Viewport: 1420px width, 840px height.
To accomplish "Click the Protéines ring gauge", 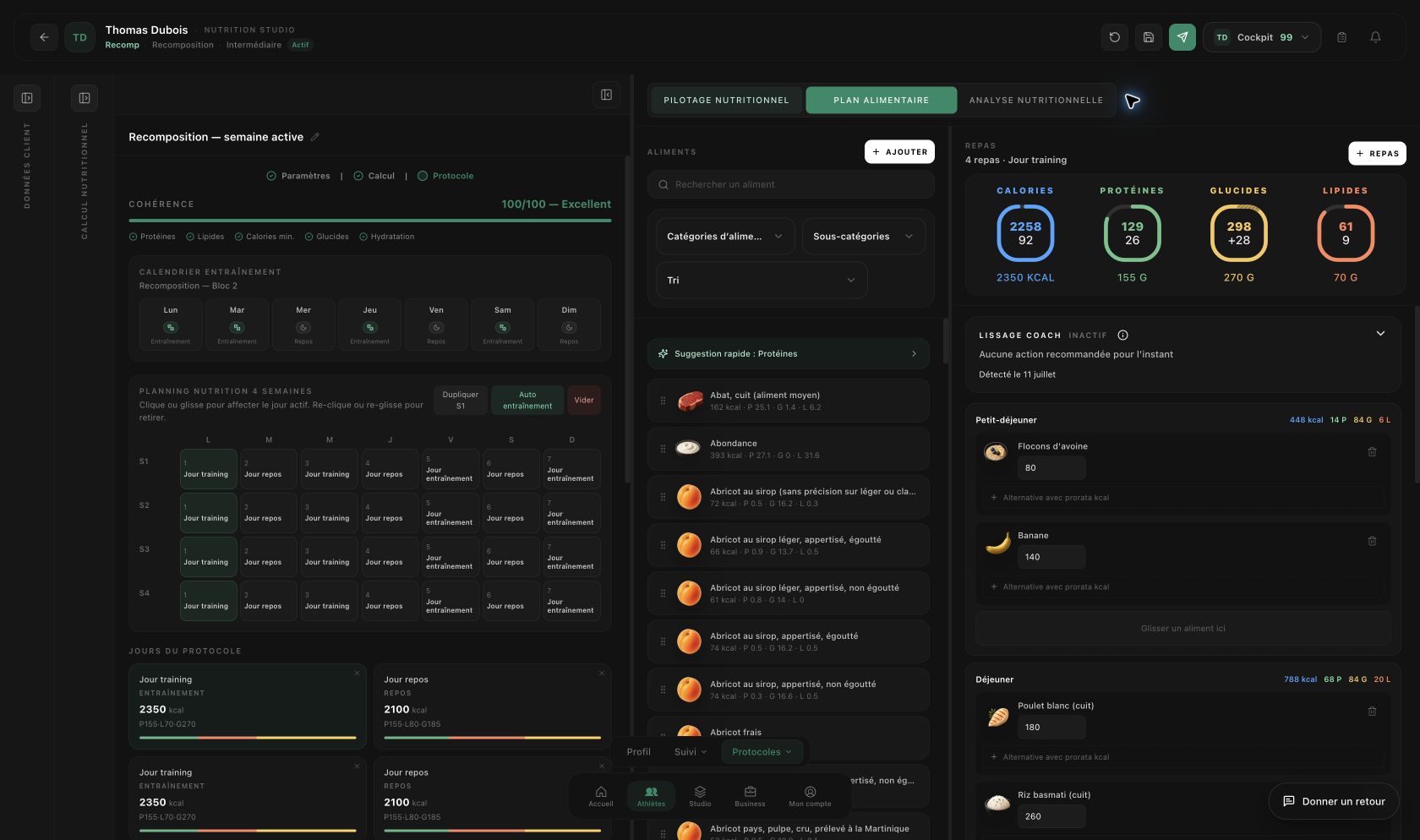I will click(x=1132, y=233).
